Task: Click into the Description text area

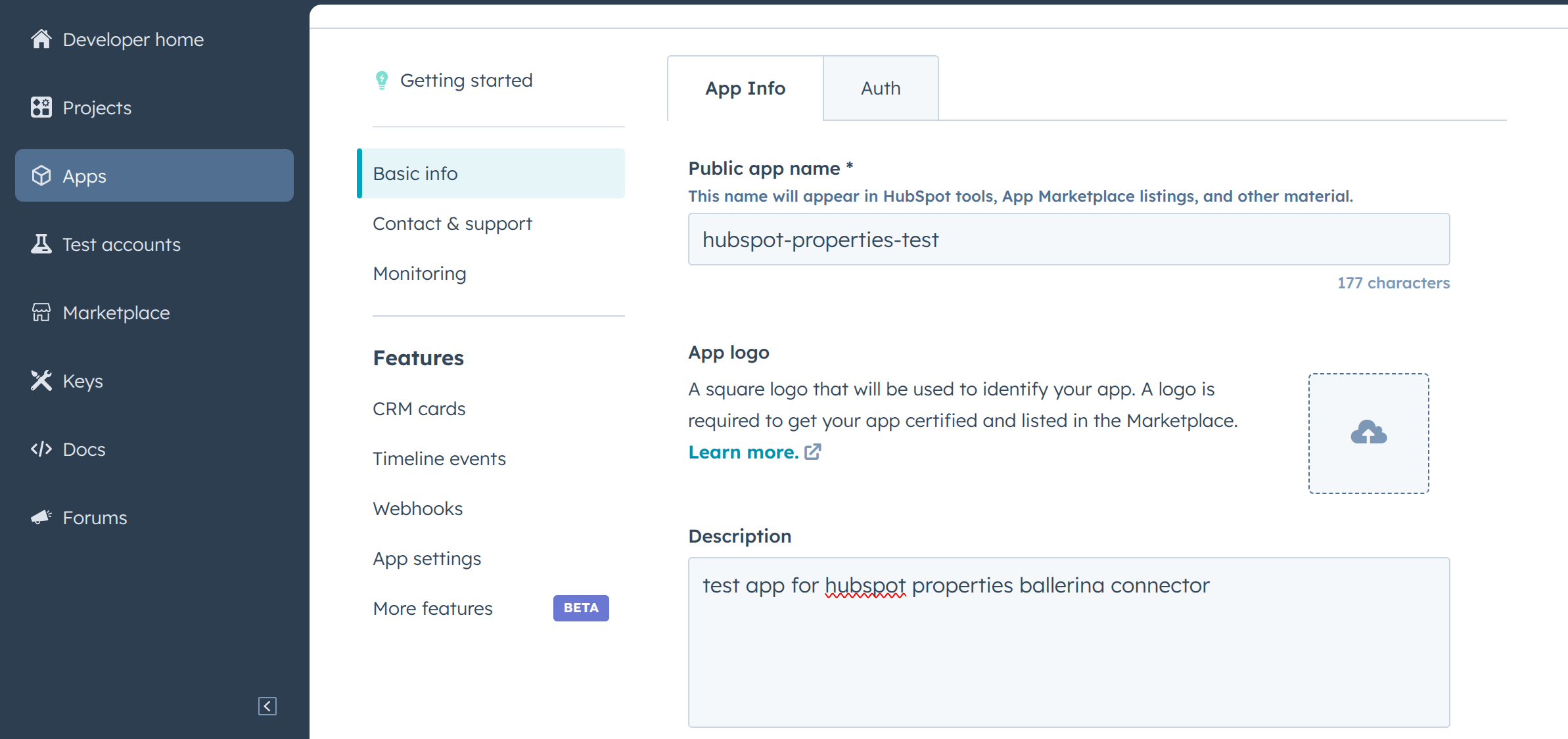Action: click(1068, 642)
